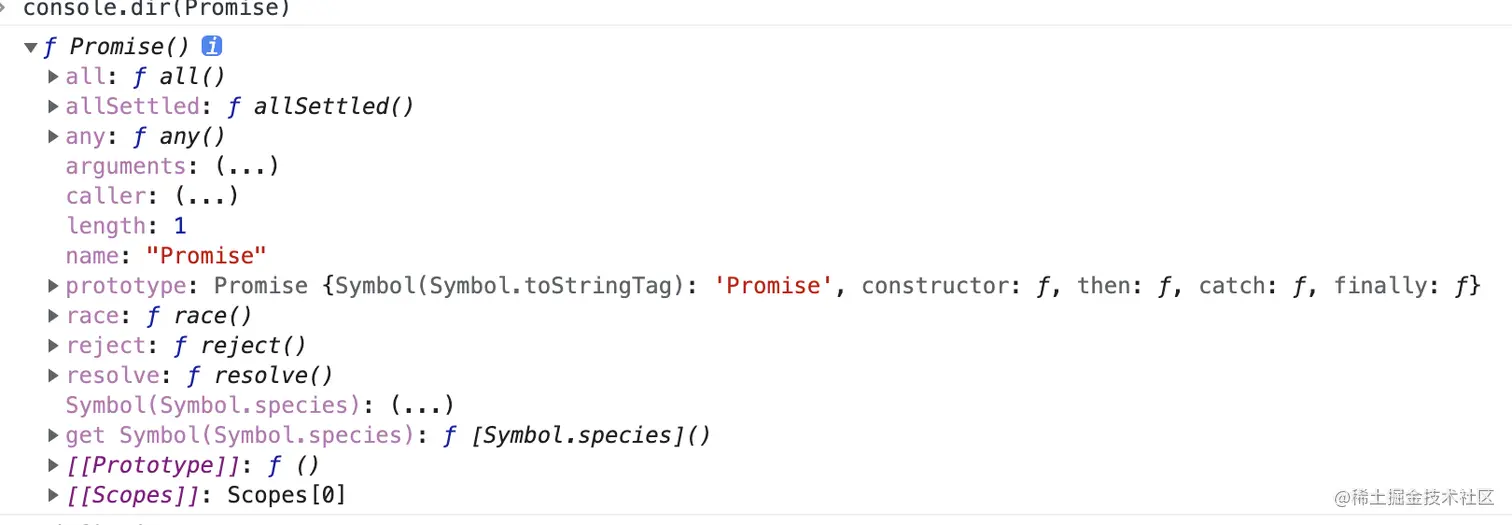Expand the resolve: f resolve() property

pyautogui.click(x=53, y=376)
